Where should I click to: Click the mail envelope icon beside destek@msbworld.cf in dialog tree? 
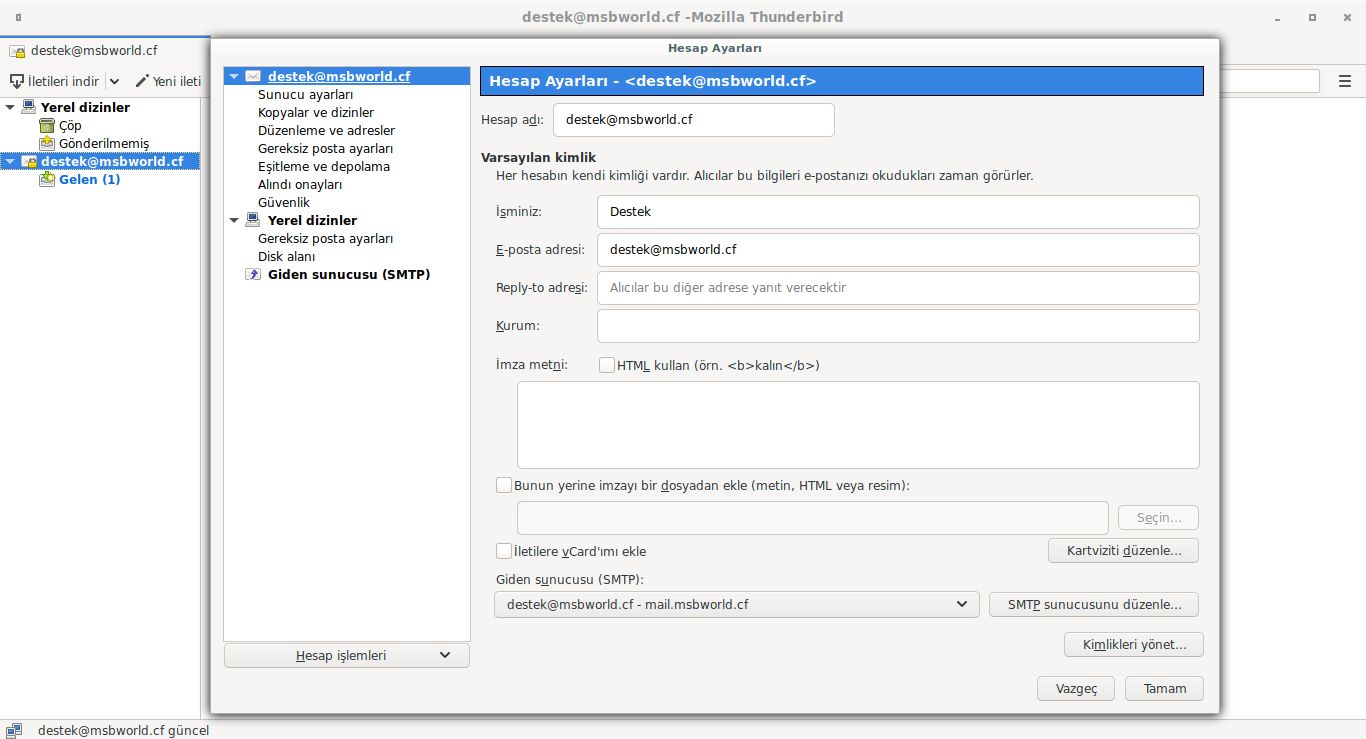pos(253,76)
